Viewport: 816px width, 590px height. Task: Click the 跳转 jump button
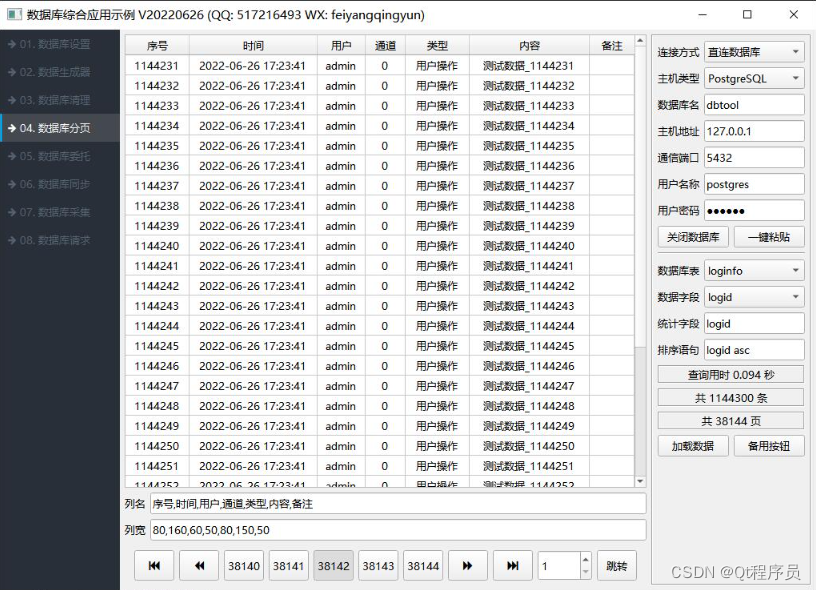[x=616, y=565]
